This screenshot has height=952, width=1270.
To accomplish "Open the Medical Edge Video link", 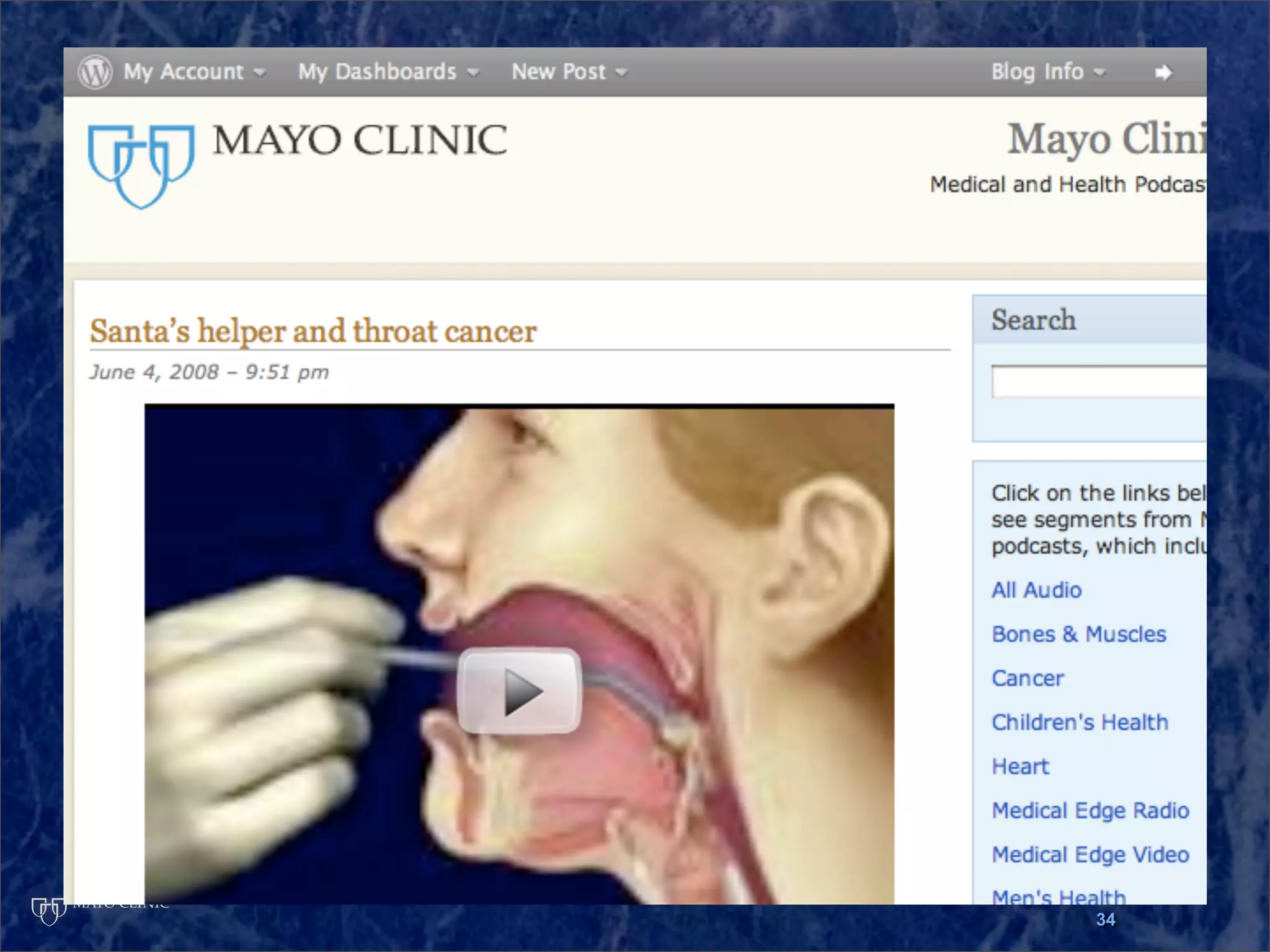I will [1090, 855].
